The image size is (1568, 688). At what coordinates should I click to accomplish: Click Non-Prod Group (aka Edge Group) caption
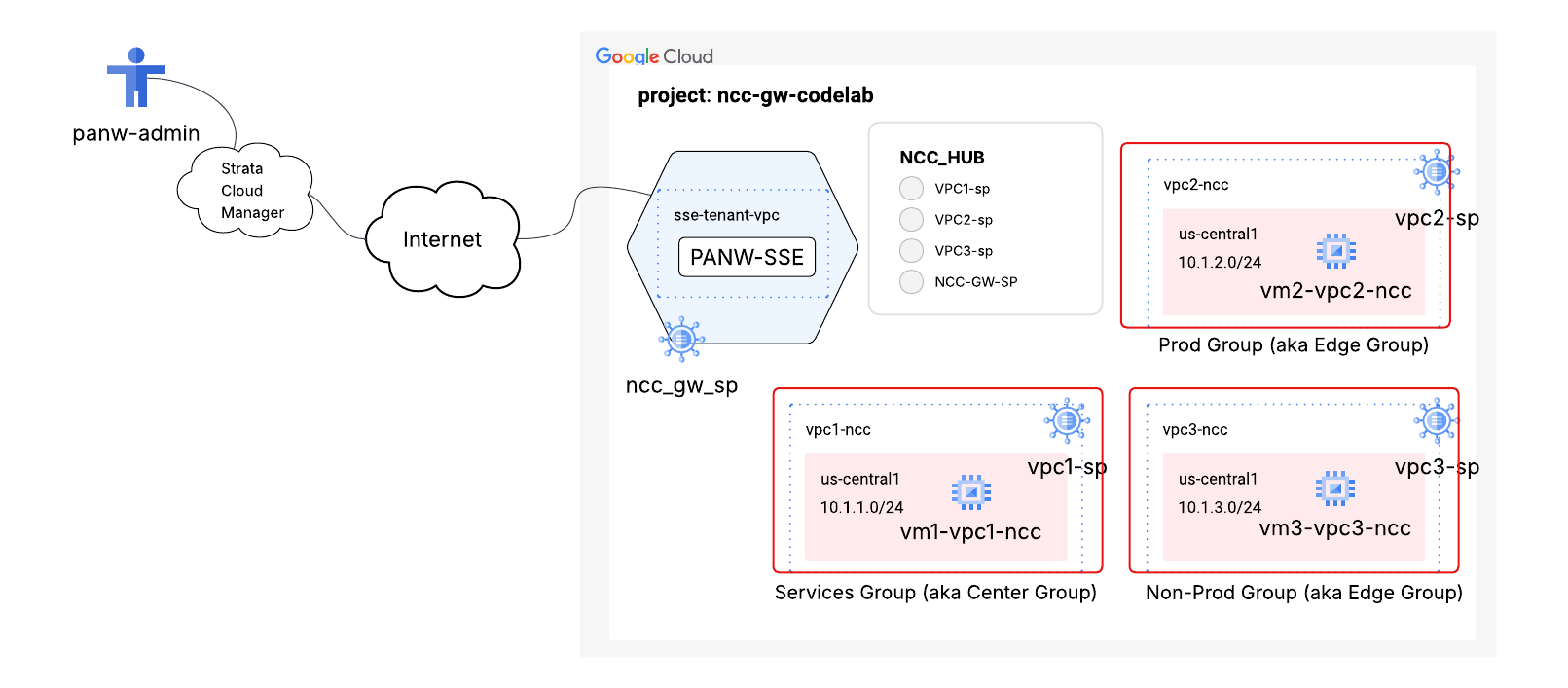1304,593
